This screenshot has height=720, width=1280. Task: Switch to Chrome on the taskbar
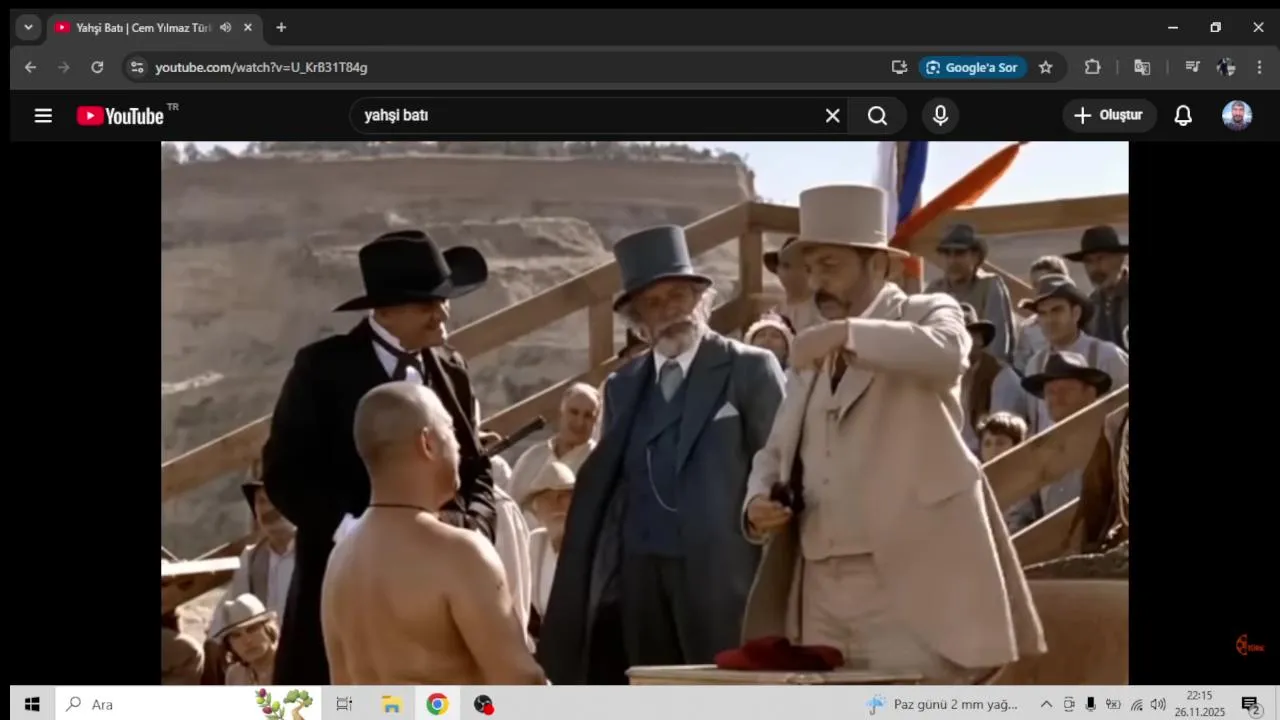click(x=437, y=704)
